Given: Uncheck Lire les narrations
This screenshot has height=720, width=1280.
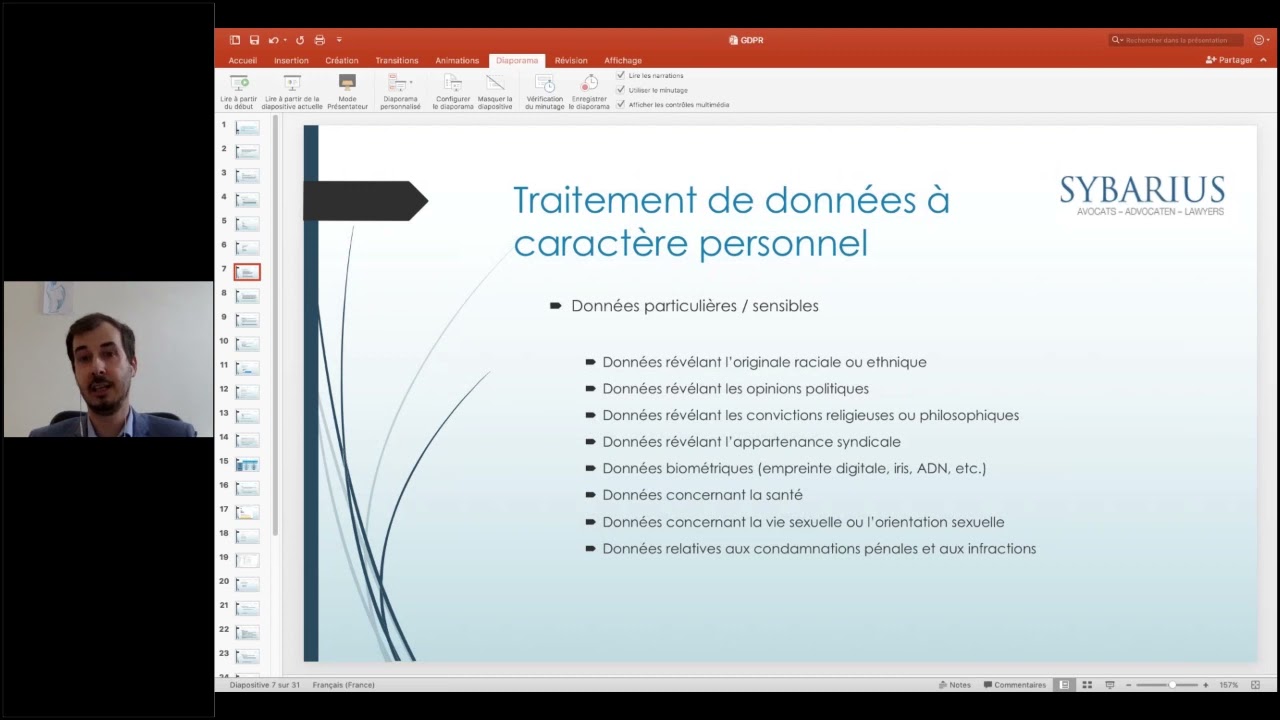Looking at the screenshot, I should 621,75.
